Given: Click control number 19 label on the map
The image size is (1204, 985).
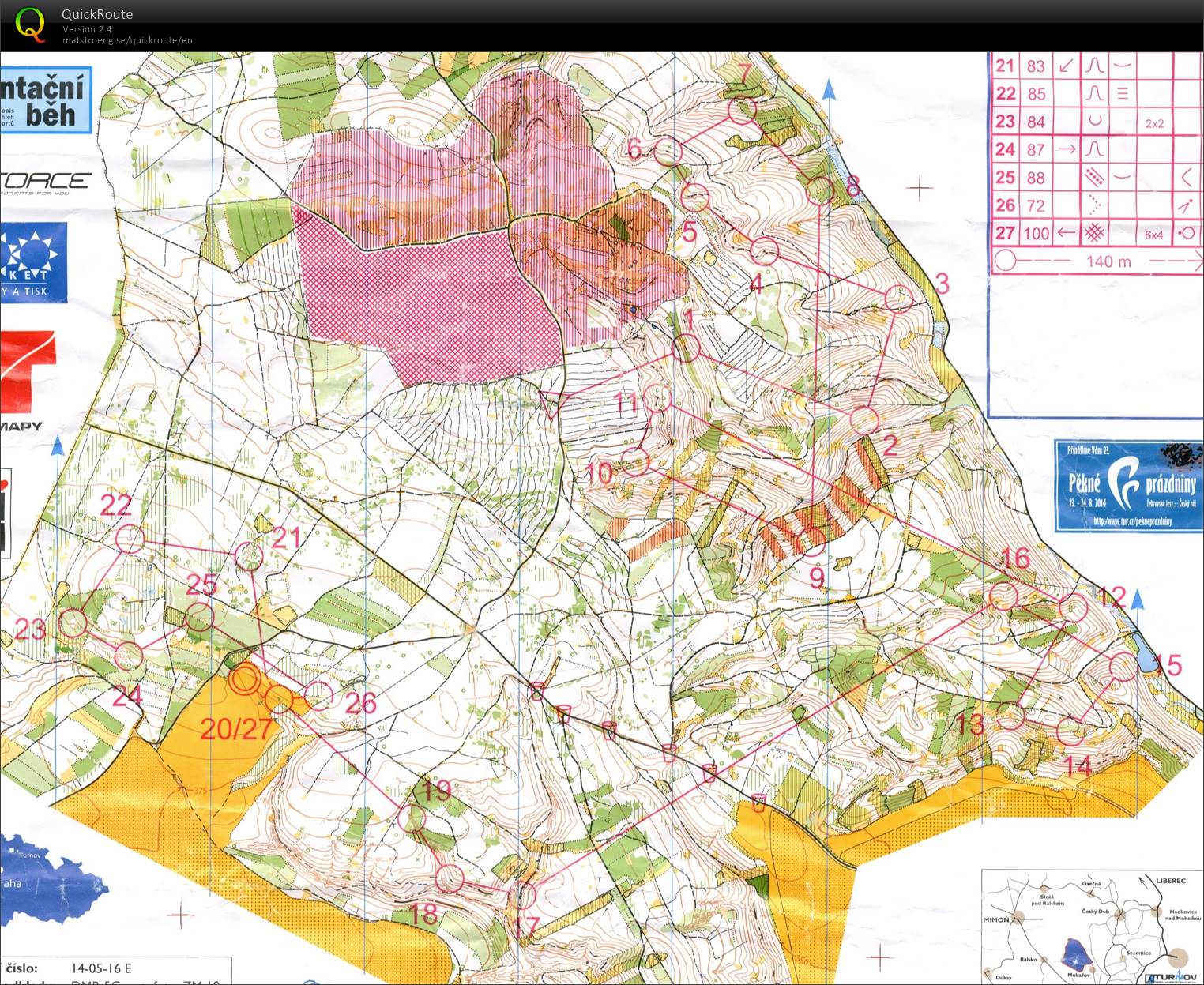Looking at the screenshot, I should (x=435, y=789).
